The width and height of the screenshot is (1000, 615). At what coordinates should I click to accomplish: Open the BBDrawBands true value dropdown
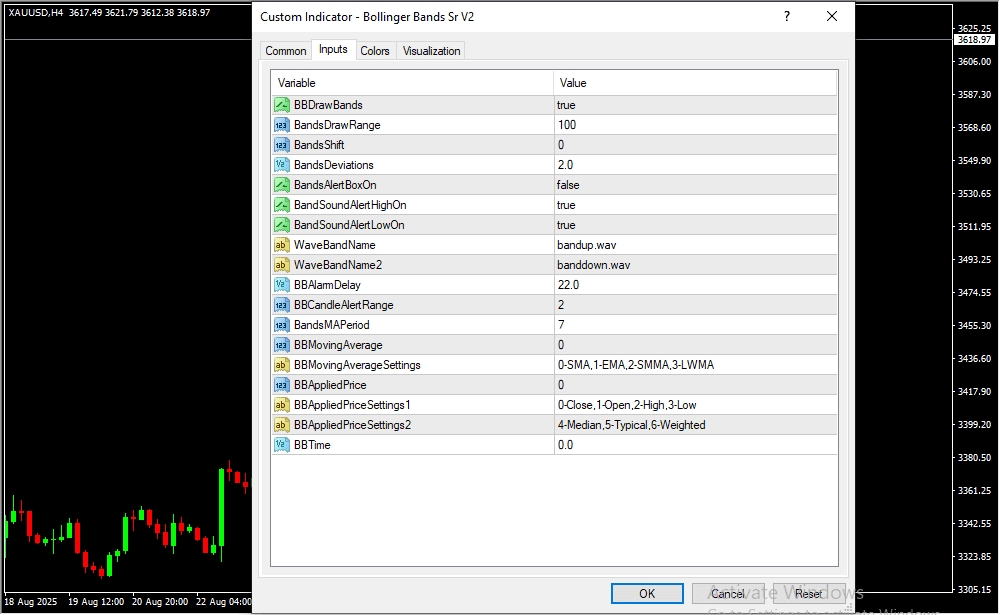(x=695, y=105)
